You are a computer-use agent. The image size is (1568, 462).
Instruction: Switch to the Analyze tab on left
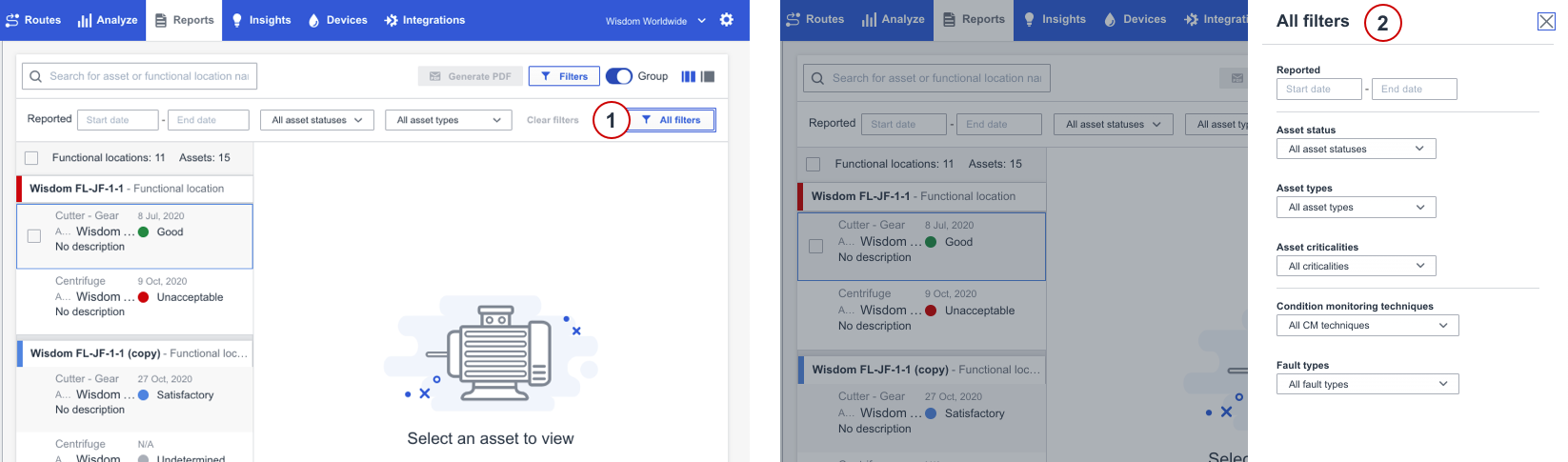coord(108,20)
